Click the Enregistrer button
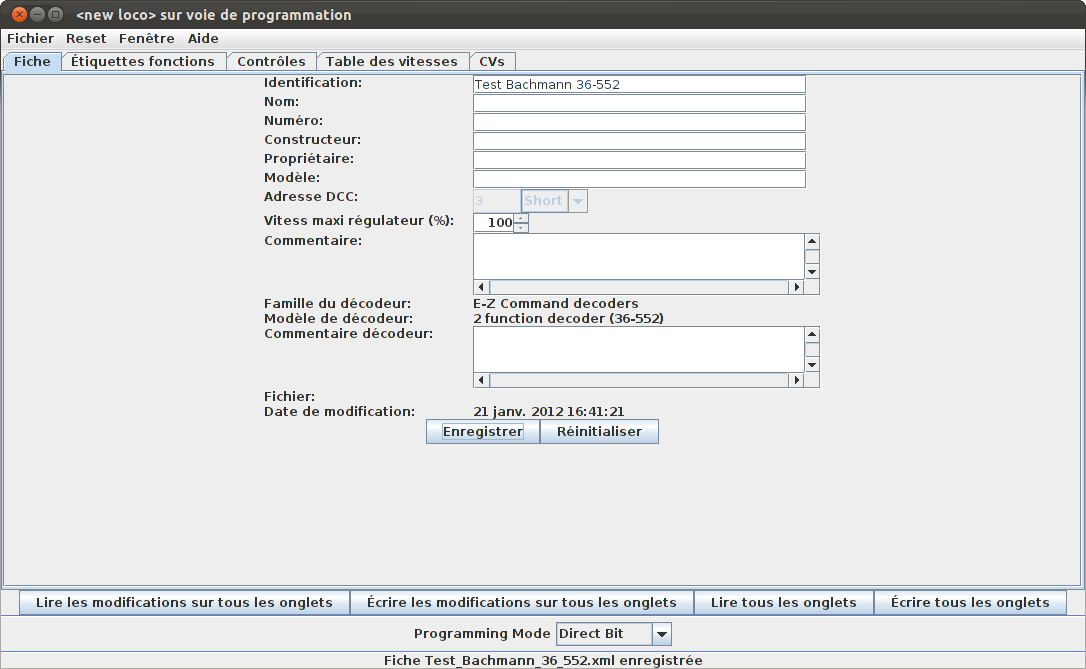 tap(483, 431)
